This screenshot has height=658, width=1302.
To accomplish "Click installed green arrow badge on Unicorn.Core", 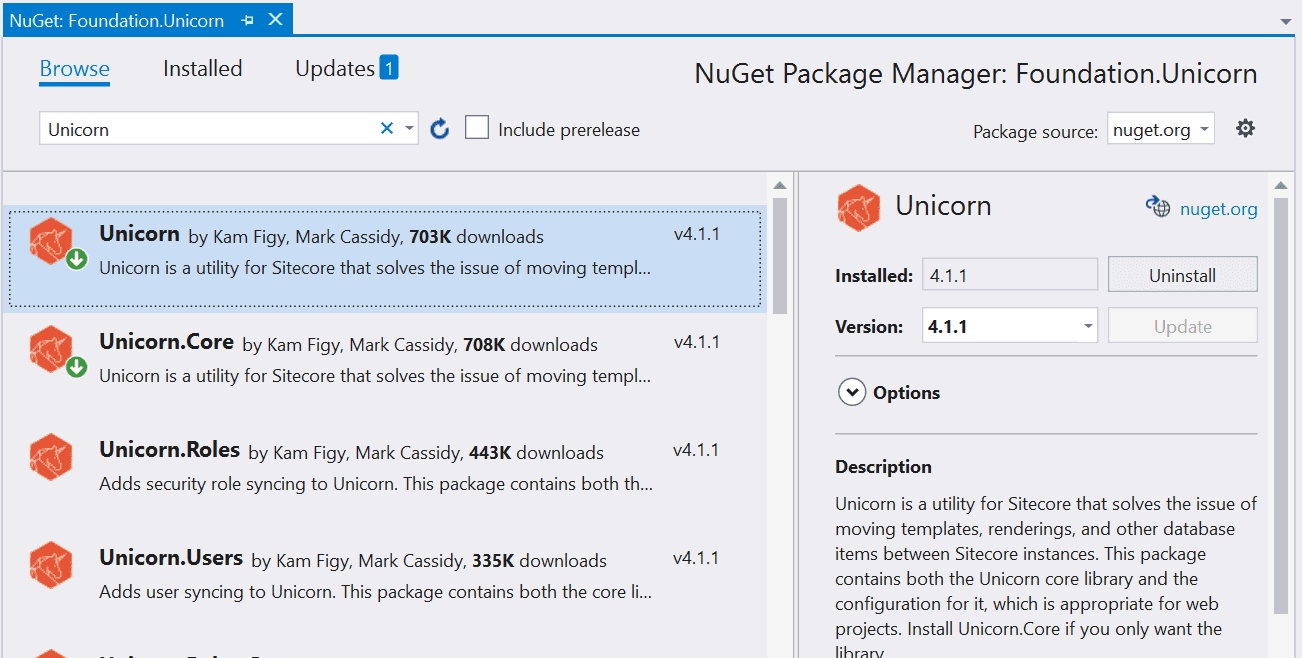I will click(x=77, y=368).
